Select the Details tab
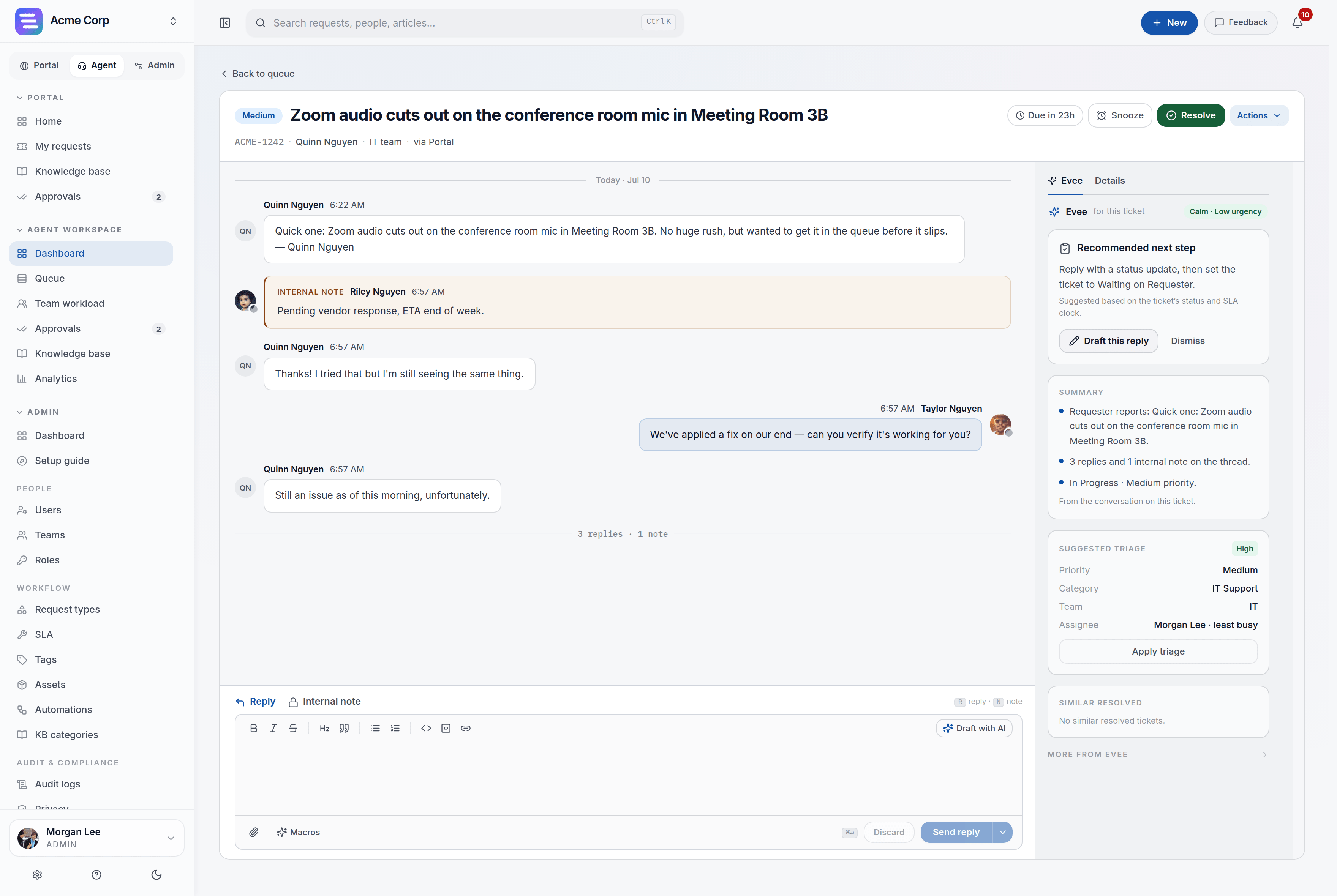Screen dimensions: 1337x896 1109,181
